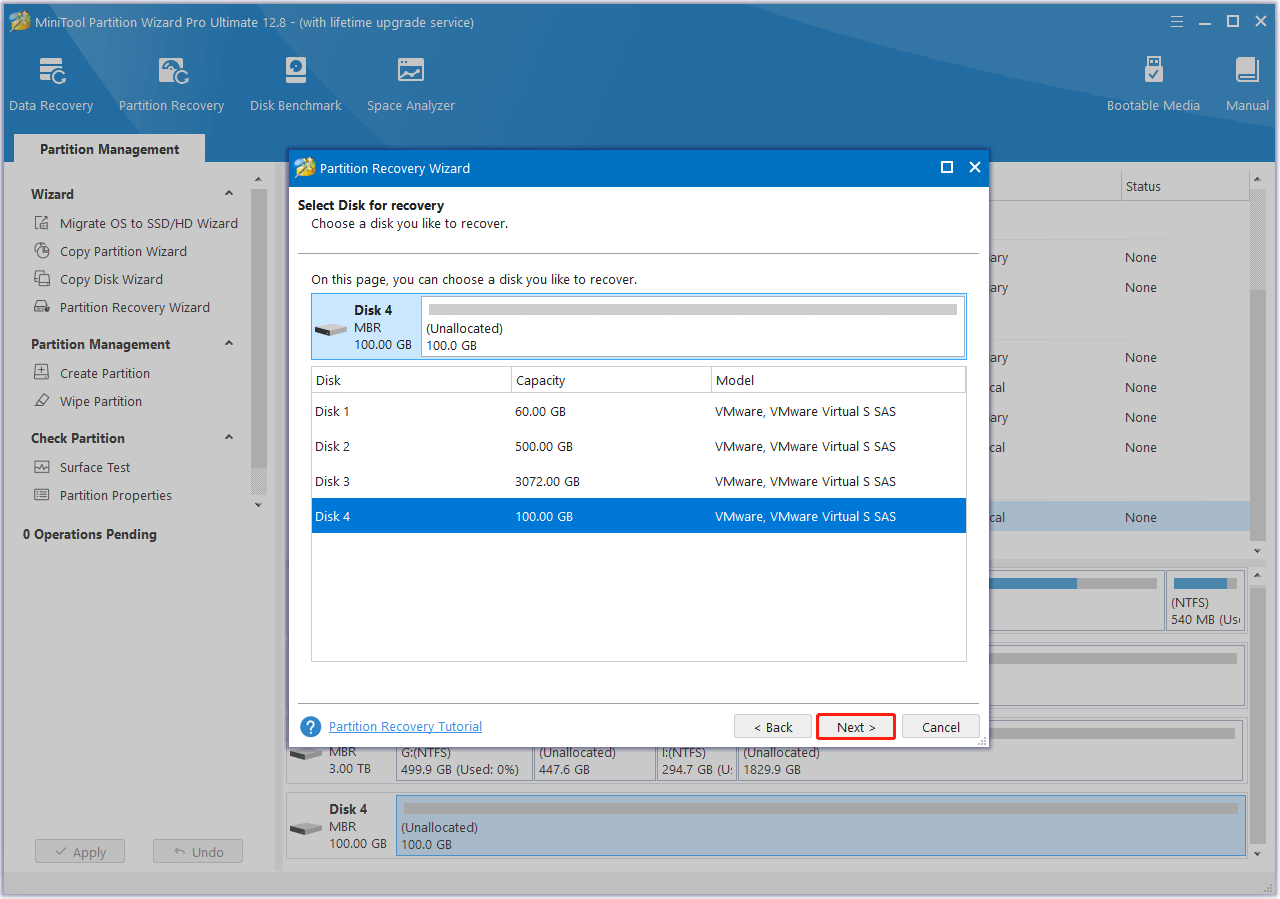1280x899 pixels.
Task: Click the disk map scroll-down arrow
Action: pos(1257,854)
